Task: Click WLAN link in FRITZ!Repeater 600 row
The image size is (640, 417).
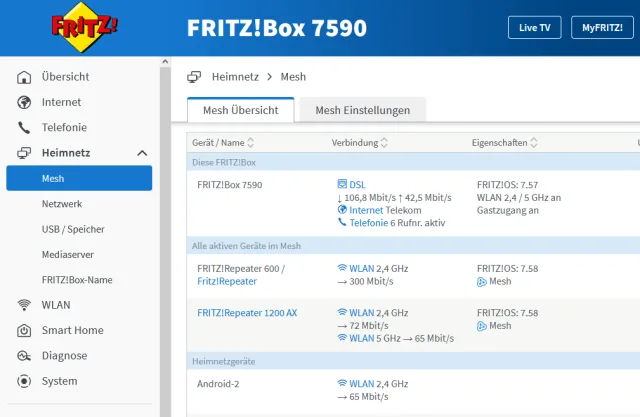Action: click(362, 268)
